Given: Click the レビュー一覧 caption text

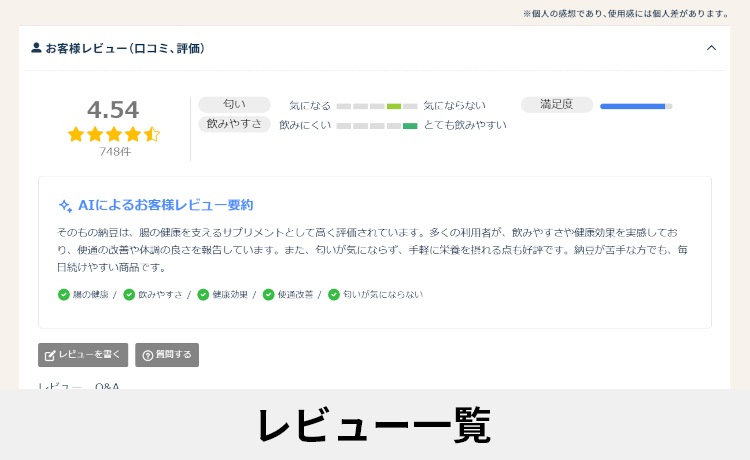Looking at the screenshot, I should 375,425.
